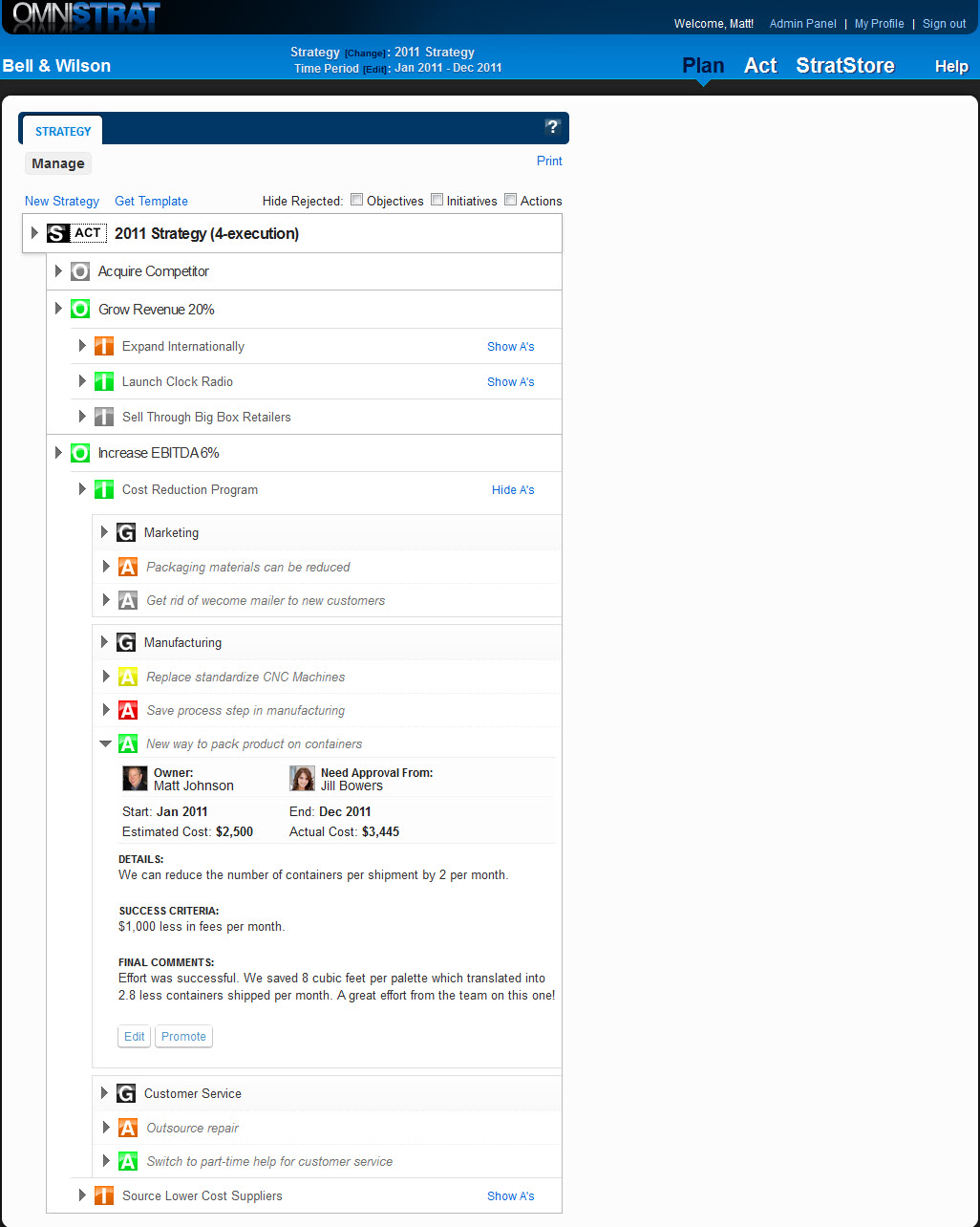Click the G group icon for Marketing
This screenshot has width=980, height=1227.
pos(126,532)
